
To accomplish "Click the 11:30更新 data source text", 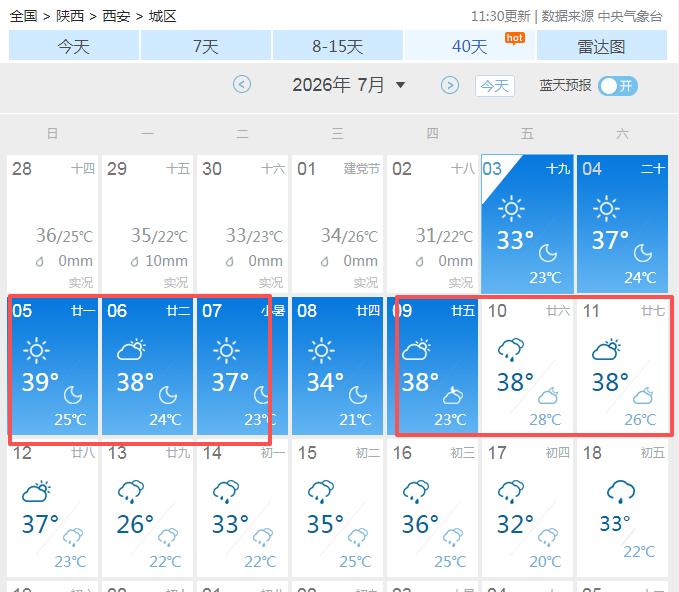I will pyautogui.click(x=566, y=16).
